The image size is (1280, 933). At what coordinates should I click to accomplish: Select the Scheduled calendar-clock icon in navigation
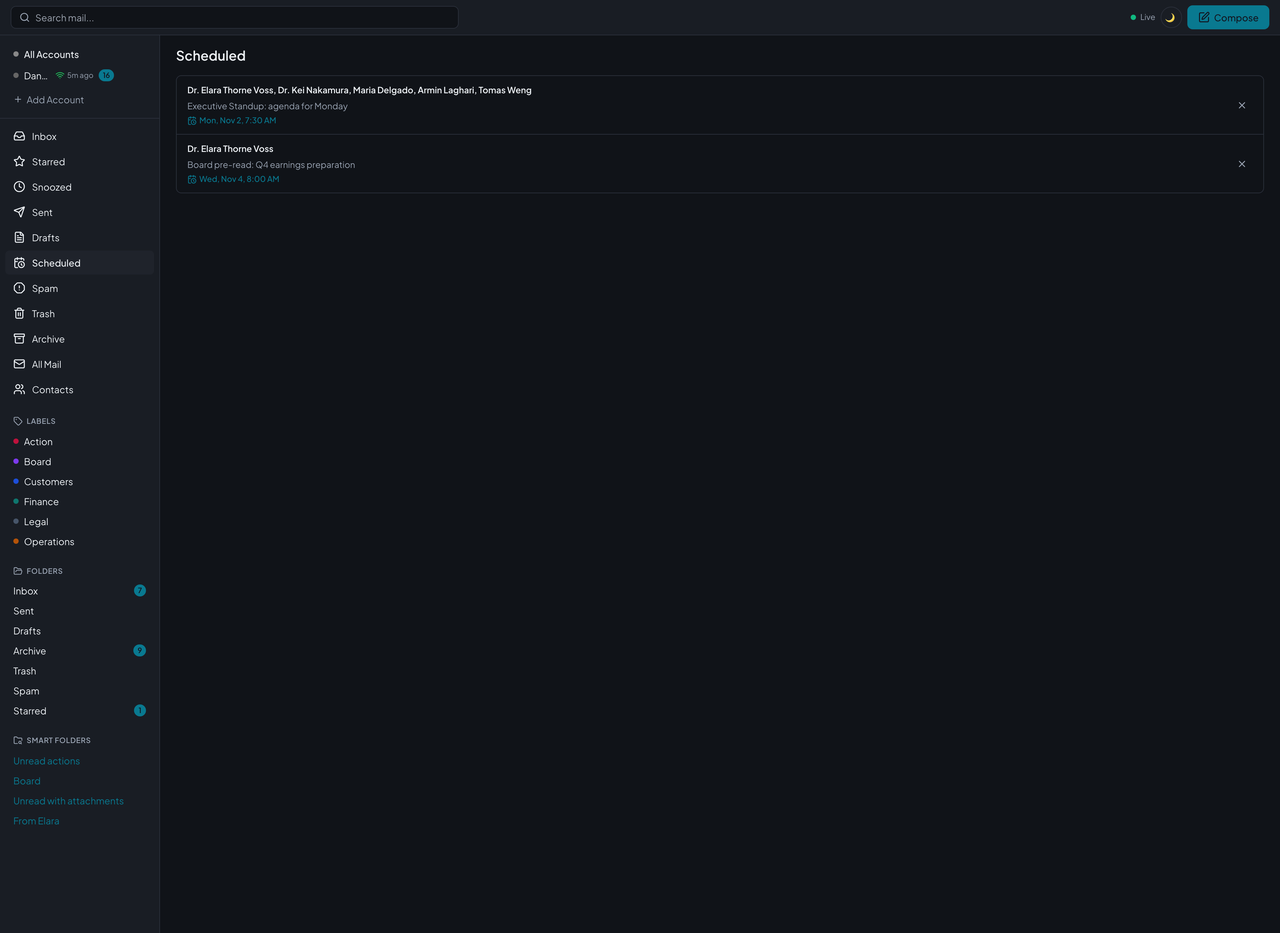click(x=19, y=263)
